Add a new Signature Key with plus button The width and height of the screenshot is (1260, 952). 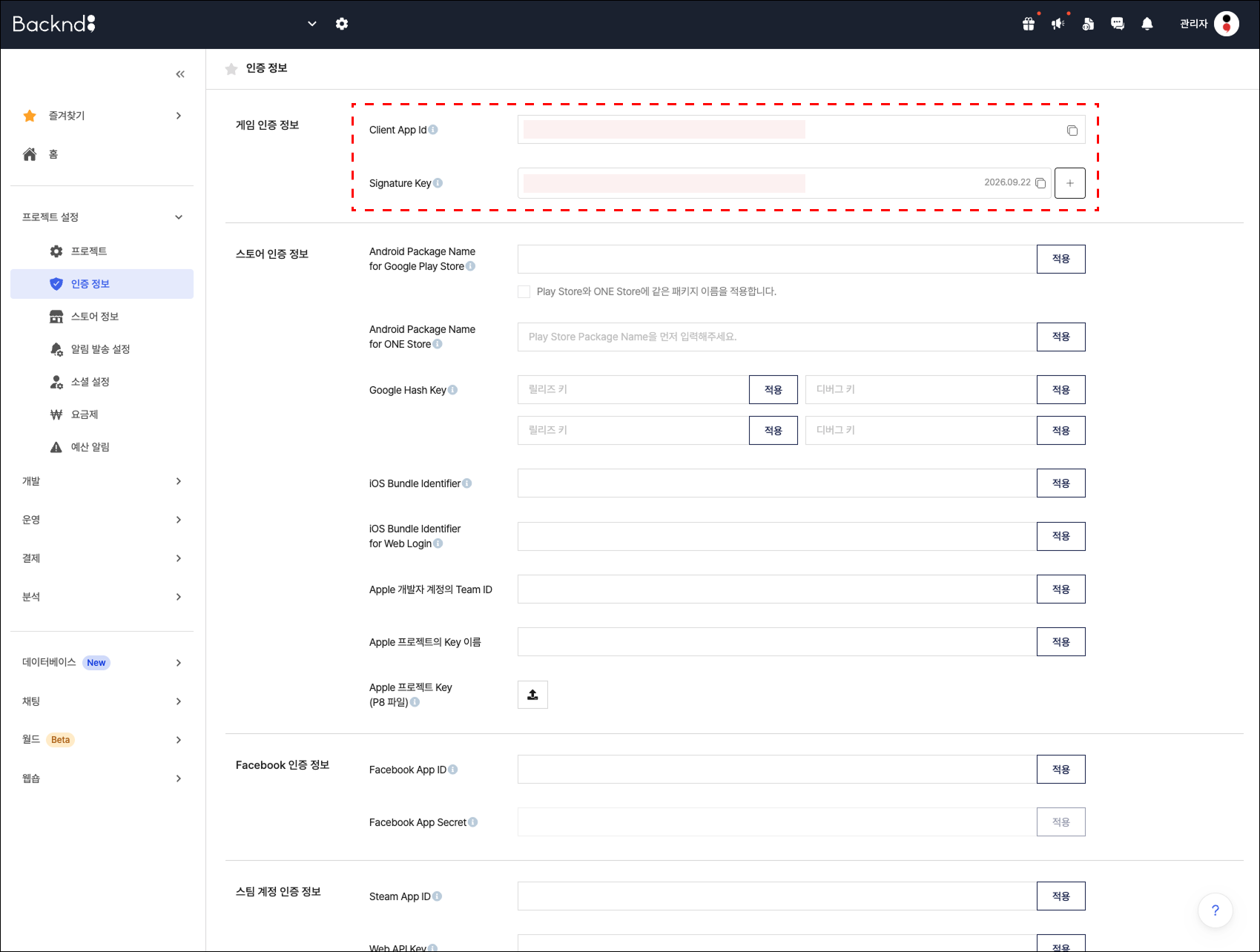[1070, 183]
